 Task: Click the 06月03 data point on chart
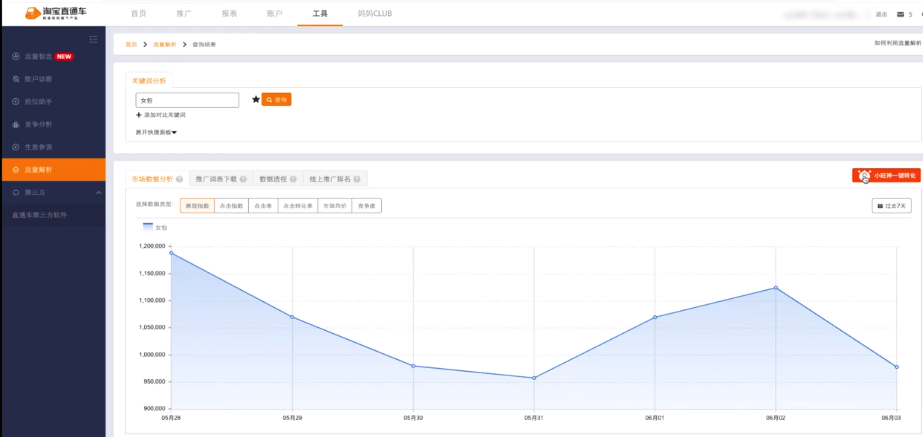[x=897, y=367]
